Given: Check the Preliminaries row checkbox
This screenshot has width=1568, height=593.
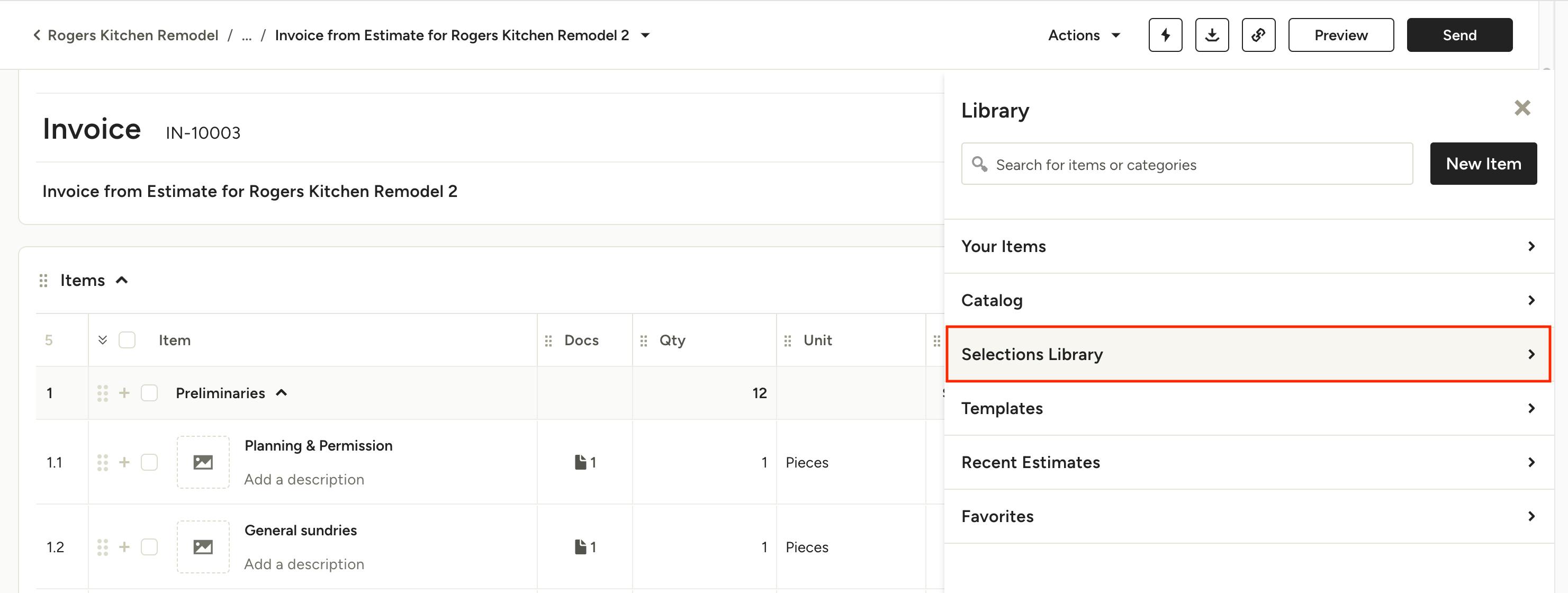Looking at the screenshot, I should coord(149,393).
